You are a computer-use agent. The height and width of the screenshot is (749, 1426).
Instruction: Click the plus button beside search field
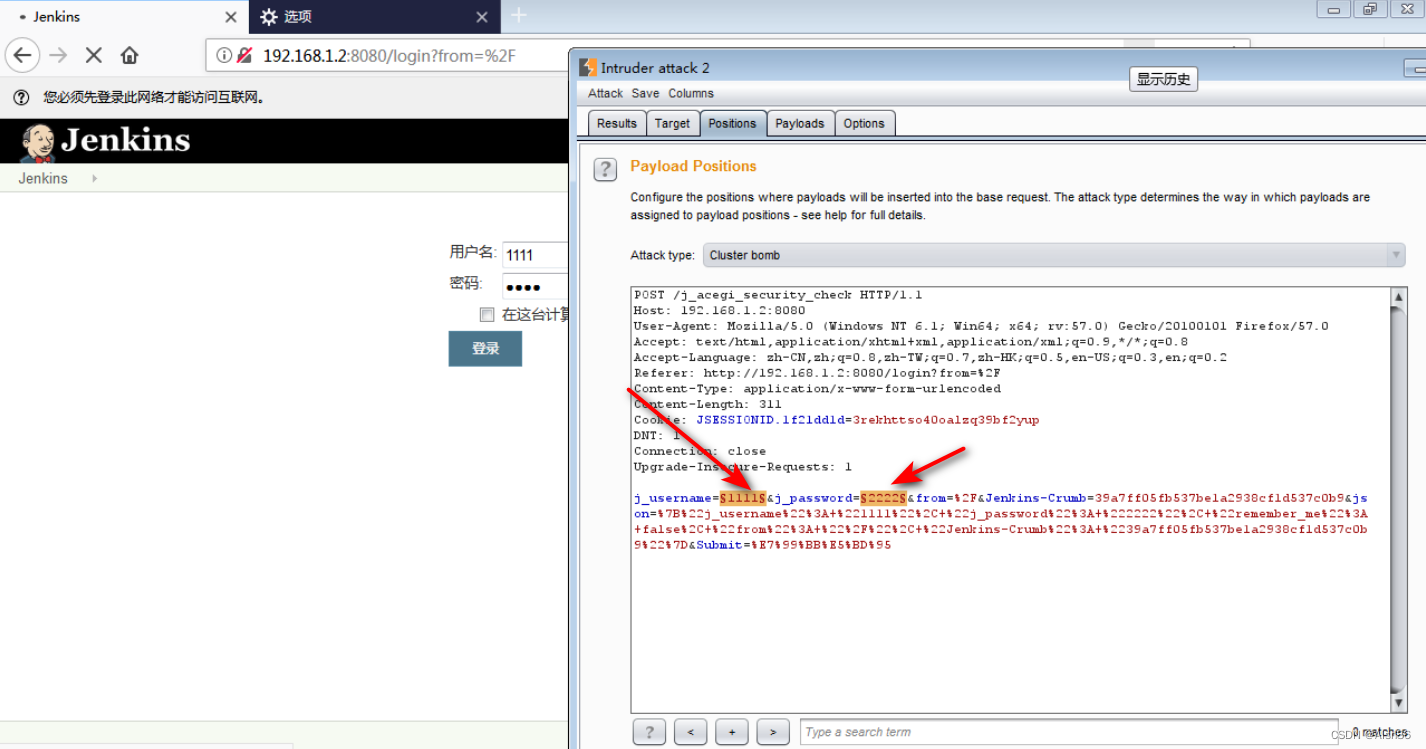(x=732, y=732)
